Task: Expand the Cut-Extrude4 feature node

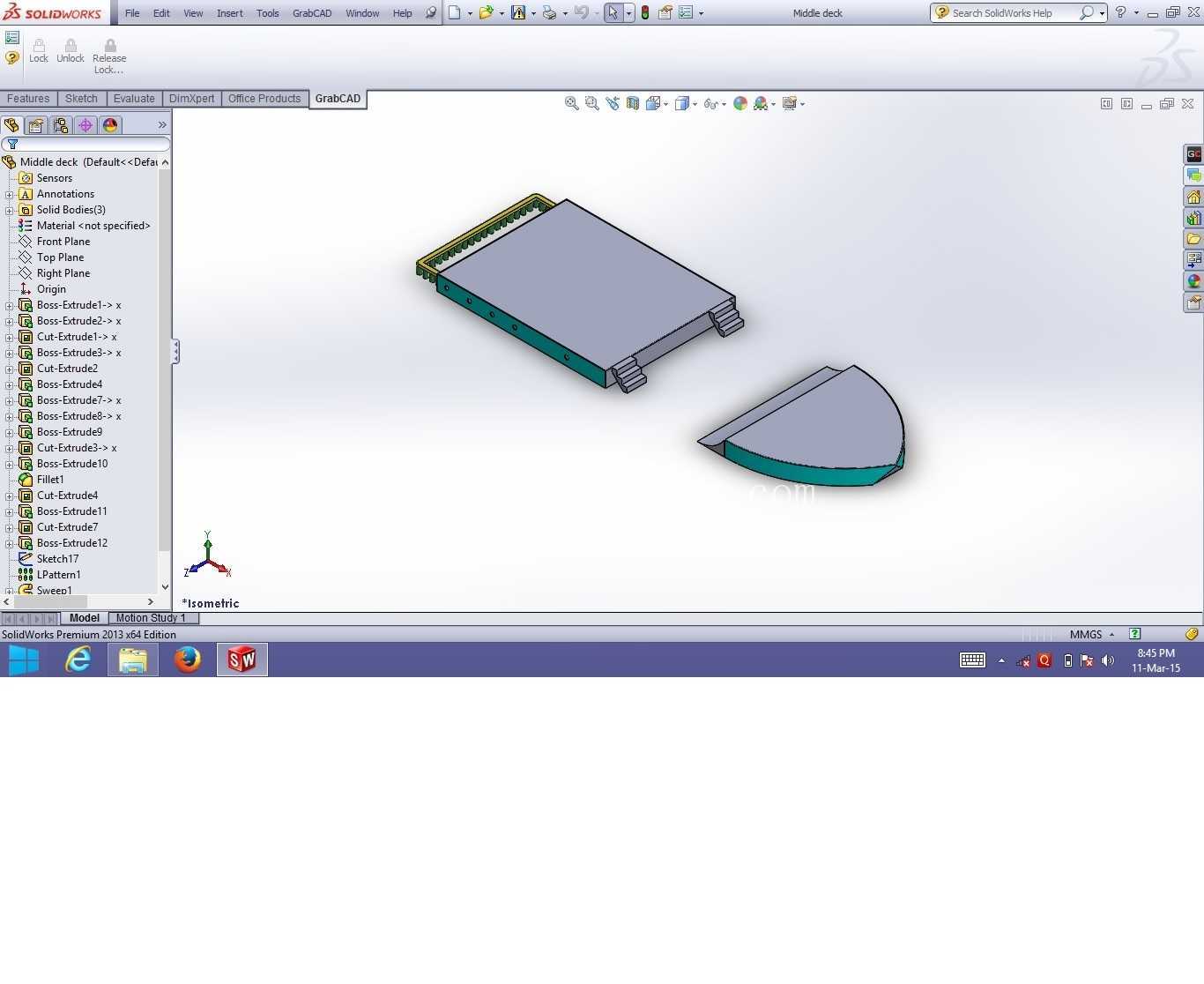Action: click(x=10, y=496)
